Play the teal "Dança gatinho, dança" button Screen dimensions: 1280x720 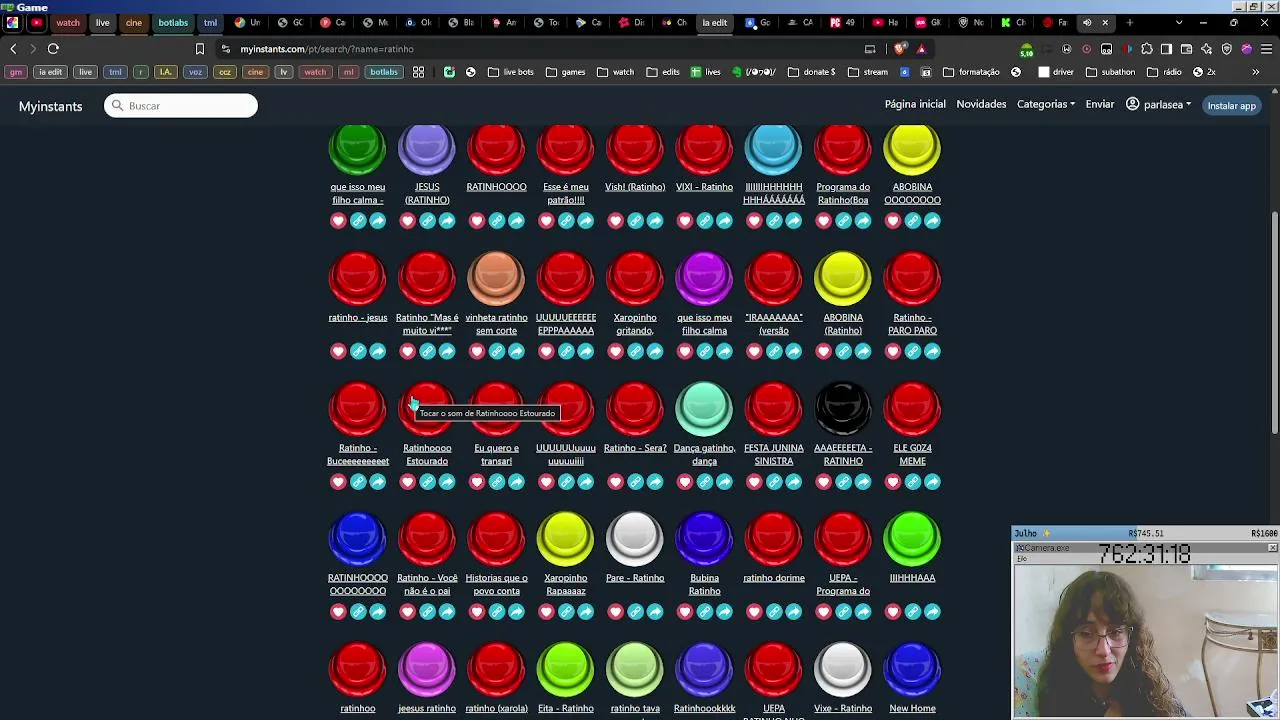(x=704, y=409)
